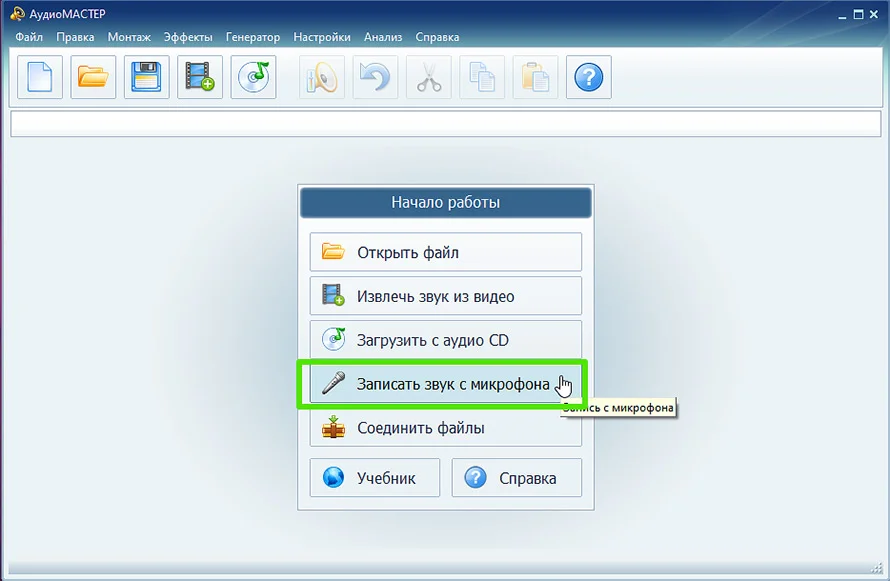Screen dimensions: 890x581
Task: Click the Save floppy disk toolbar icon
Action: point(147,77)
